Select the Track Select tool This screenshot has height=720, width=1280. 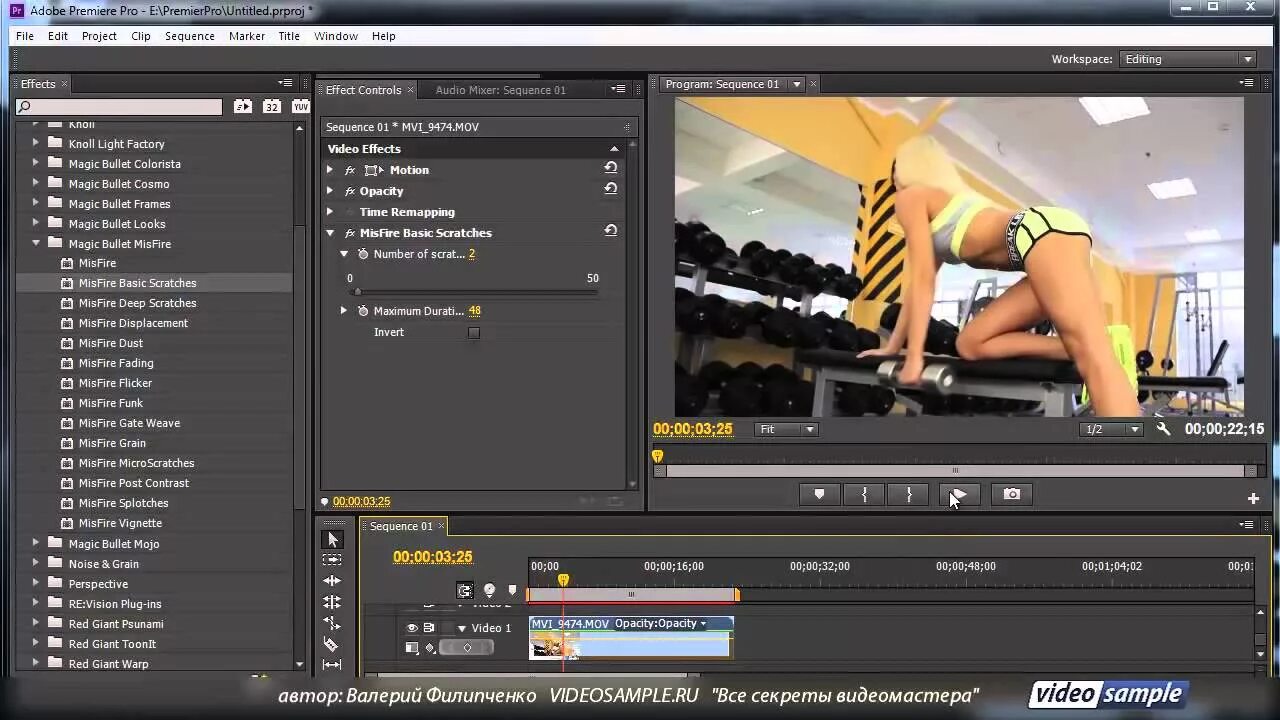(x=333, y=560)
